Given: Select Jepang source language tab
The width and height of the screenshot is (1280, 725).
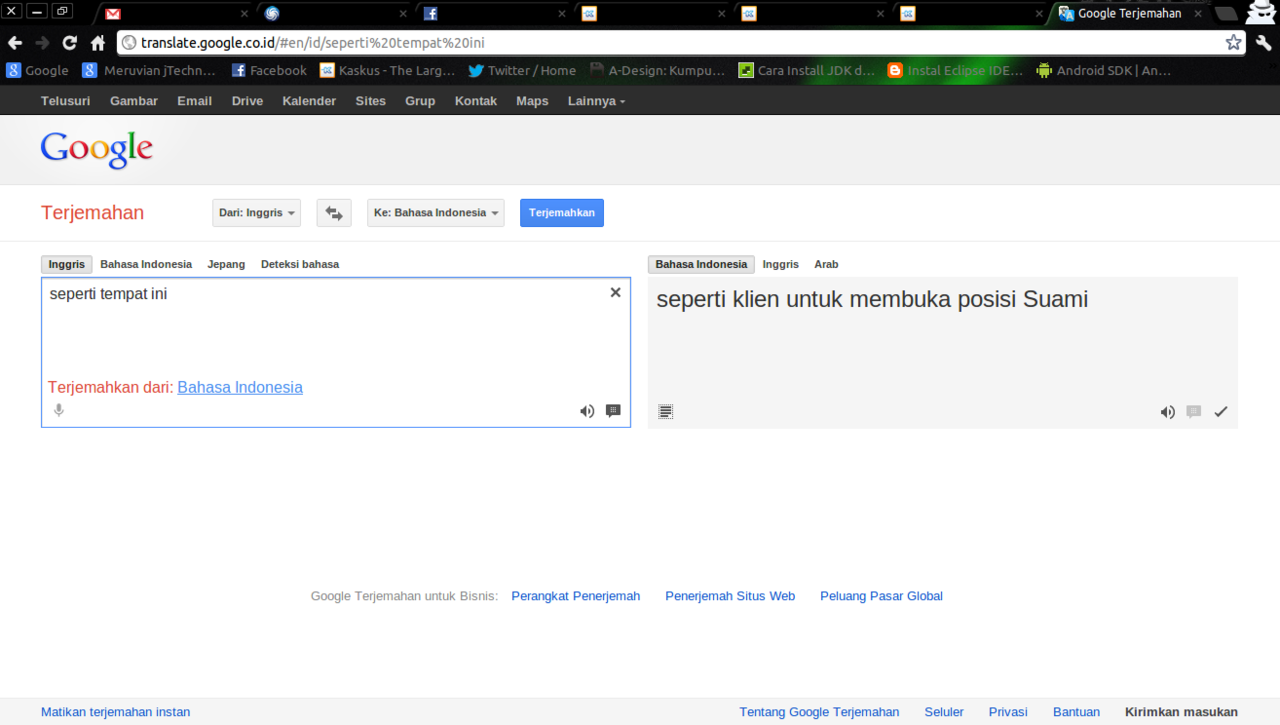Looking at the screenshot, I should [226, 264].
